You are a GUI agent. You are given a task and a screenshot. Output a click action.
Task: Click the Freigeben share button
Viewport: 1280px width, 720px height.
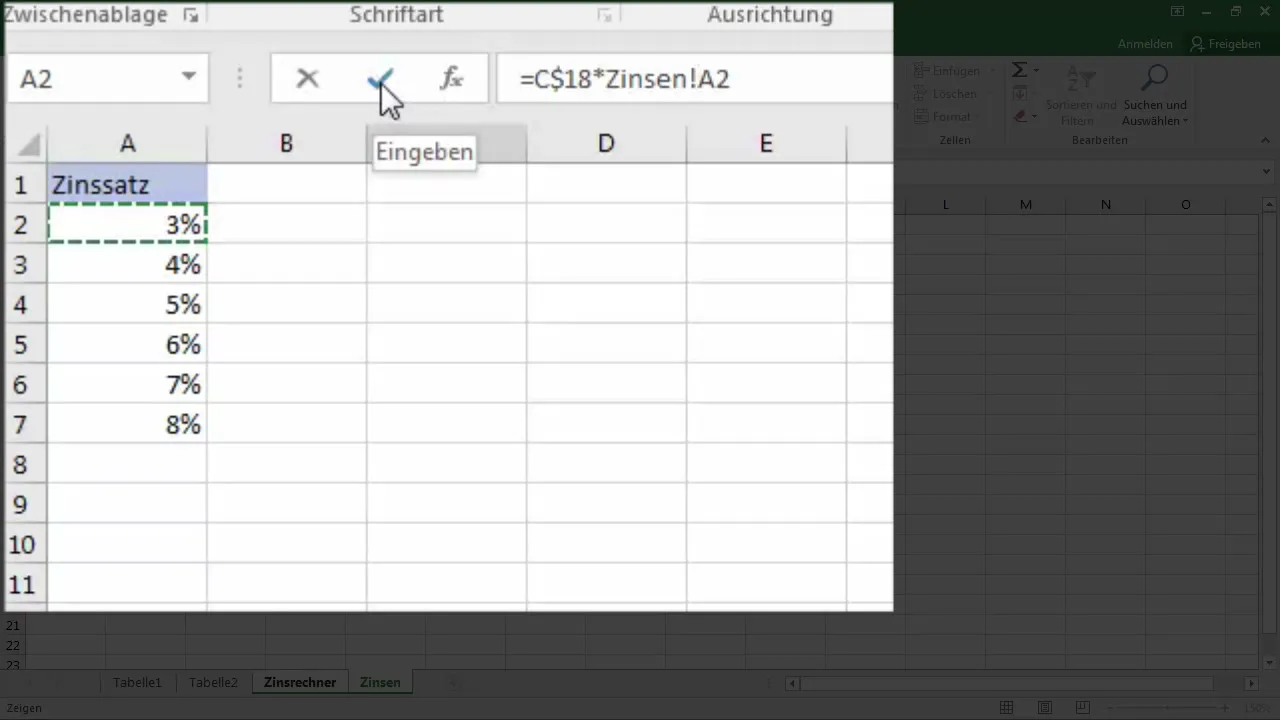tap(1225, 44)
